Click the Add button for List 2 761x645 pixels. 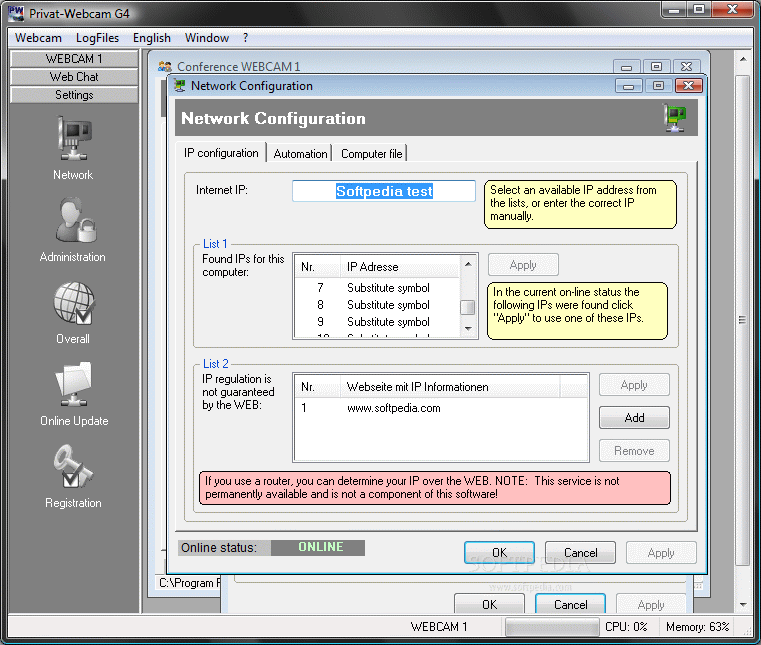(x=634, y=417)
